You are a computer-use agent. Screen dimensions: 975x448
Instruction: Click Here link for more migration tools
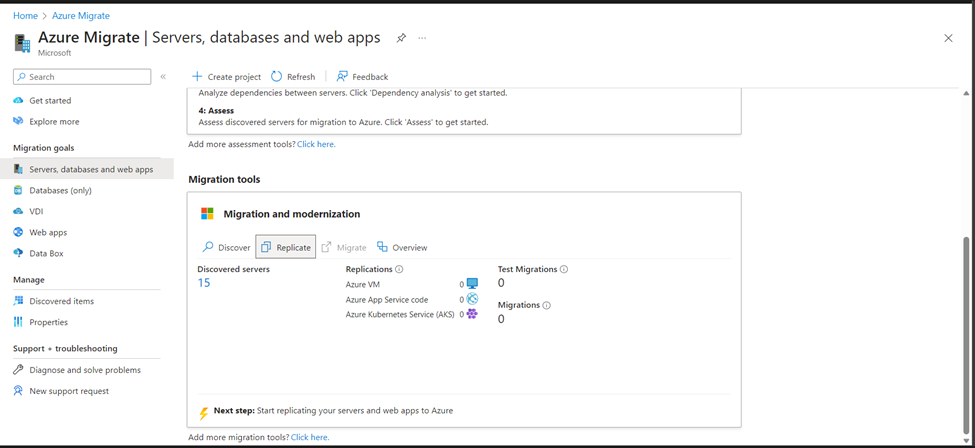click(310, 437)
